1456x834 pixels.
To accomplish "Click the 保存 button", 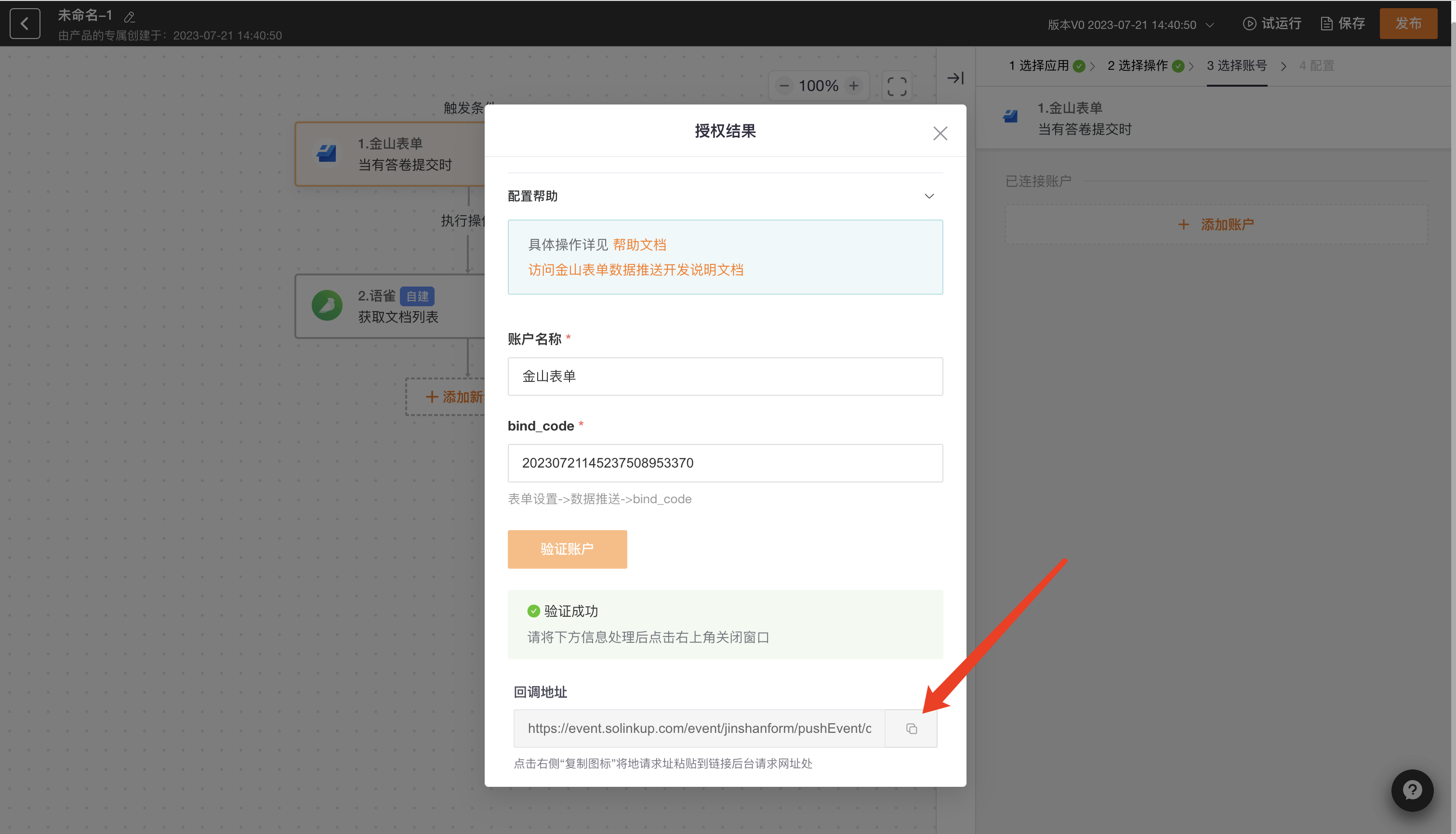I will click(1343, 24).
